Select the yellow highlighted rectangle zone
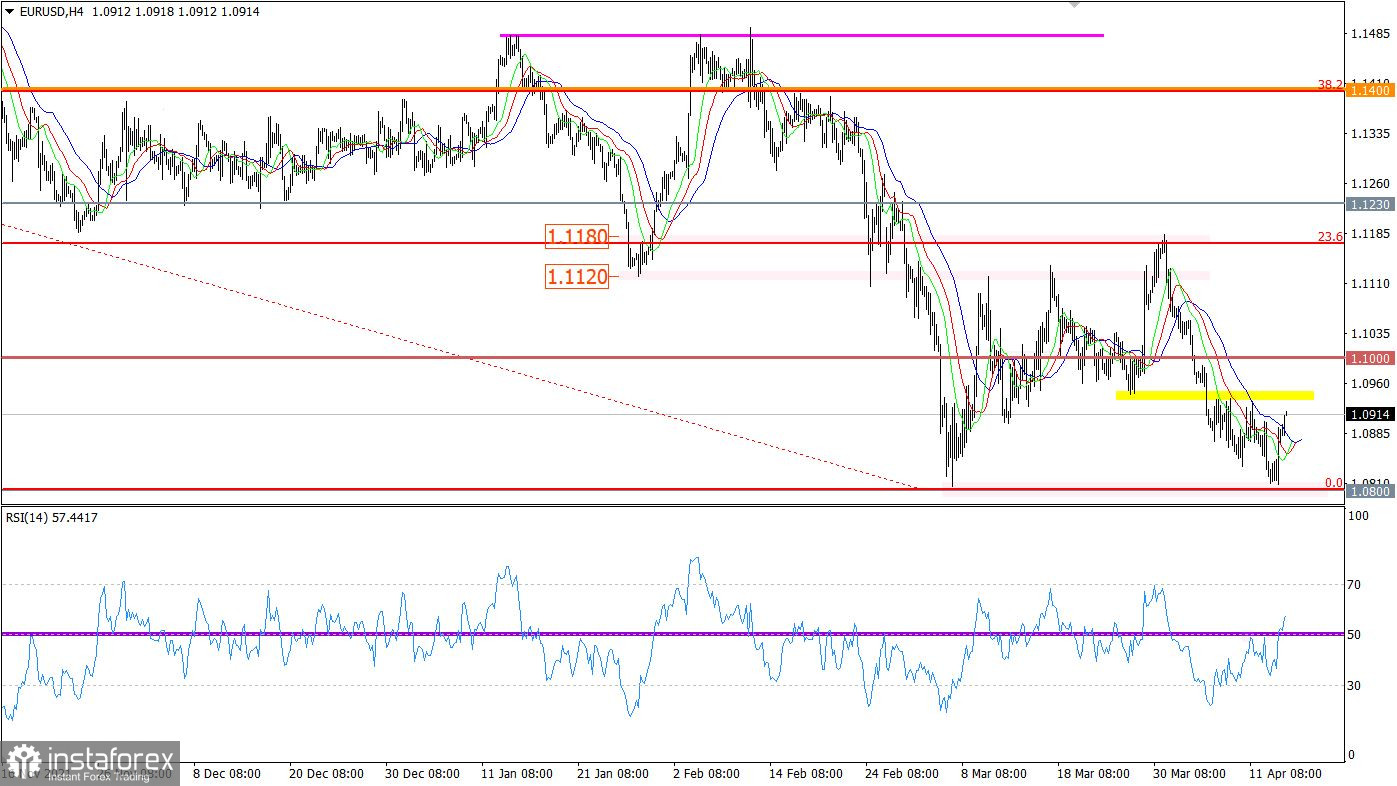This screenshot has height=786, width=1397. (1215, 395)
